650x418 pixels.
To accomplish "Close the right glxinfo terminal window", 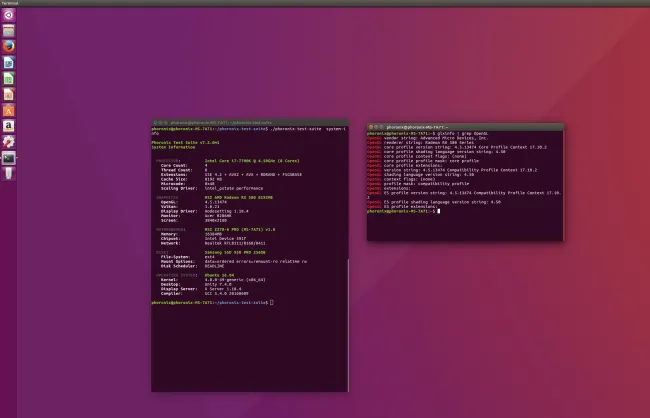I will [371, 128].
